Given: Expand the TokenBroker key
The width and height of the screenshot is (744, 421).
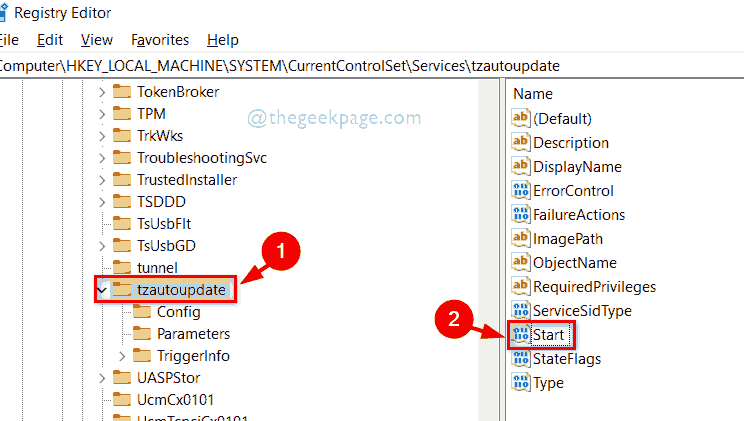Looking at the screenshot, I should (101, 92).
